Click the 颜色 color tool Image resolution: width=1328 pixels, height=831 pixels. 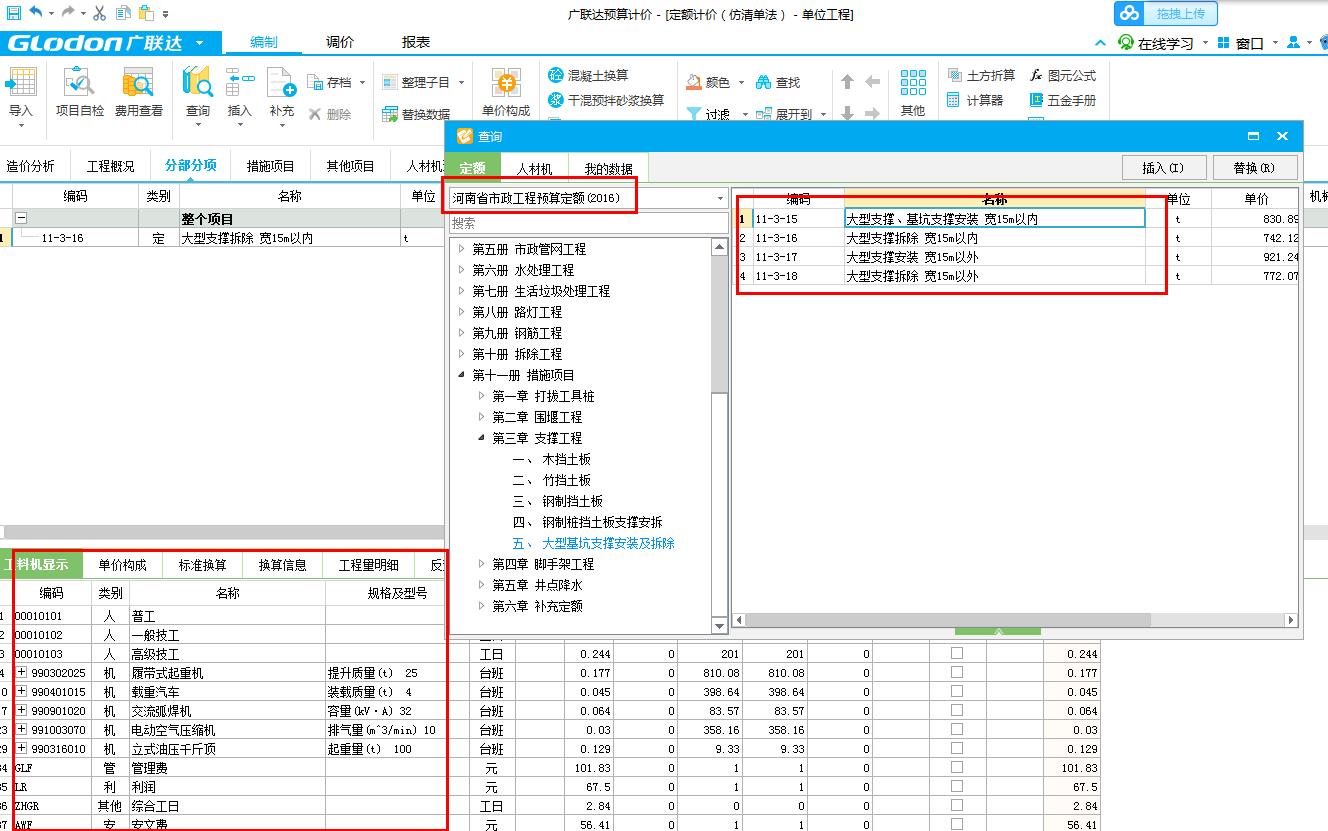710,82
